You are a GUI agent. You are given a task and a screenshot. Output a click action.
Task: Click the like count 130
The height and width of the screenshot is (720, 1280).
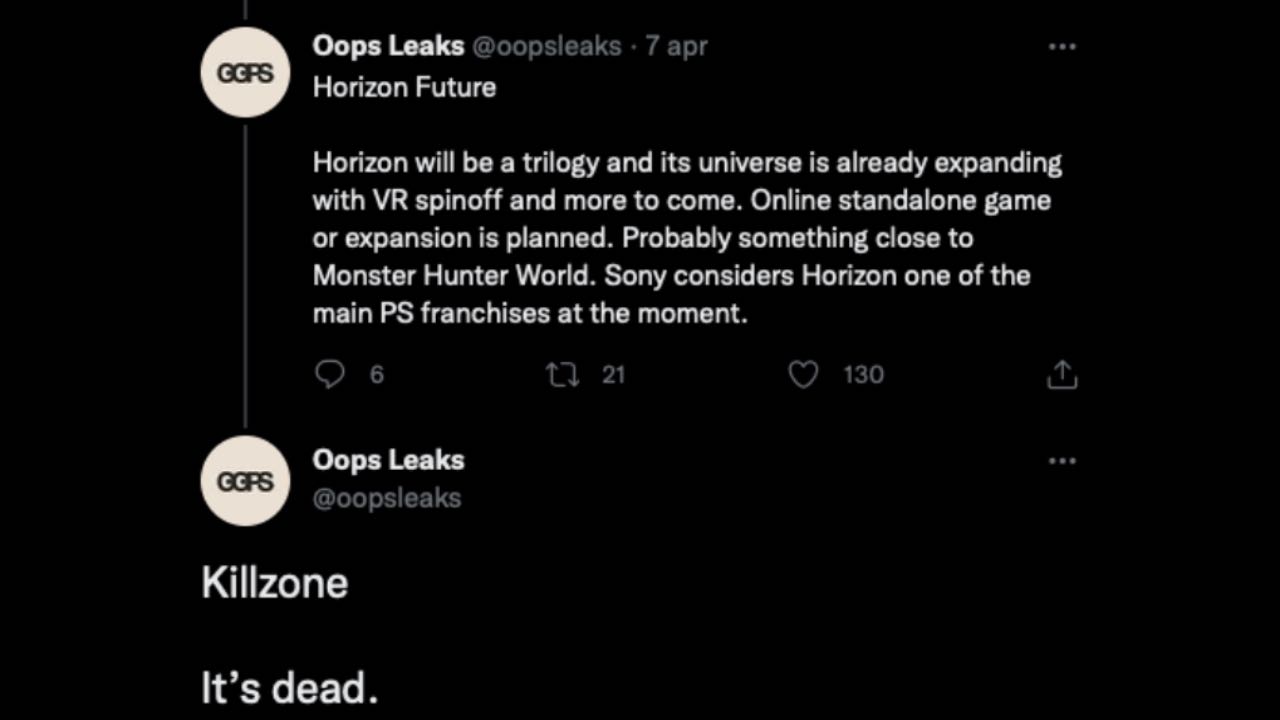coord(863,374)
